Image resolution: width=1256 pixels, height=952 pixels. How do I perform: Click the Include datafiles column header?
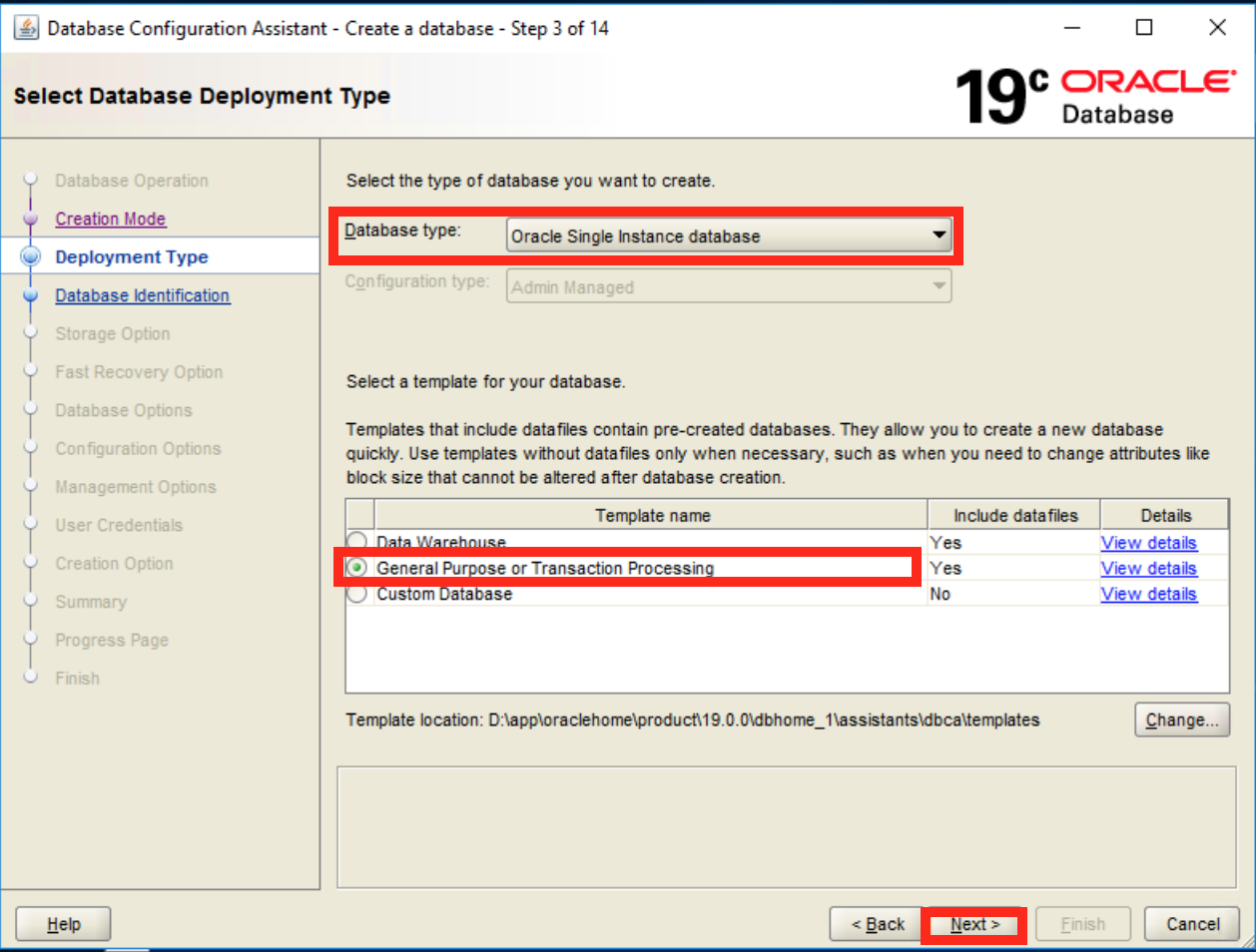click(1014, 515)
